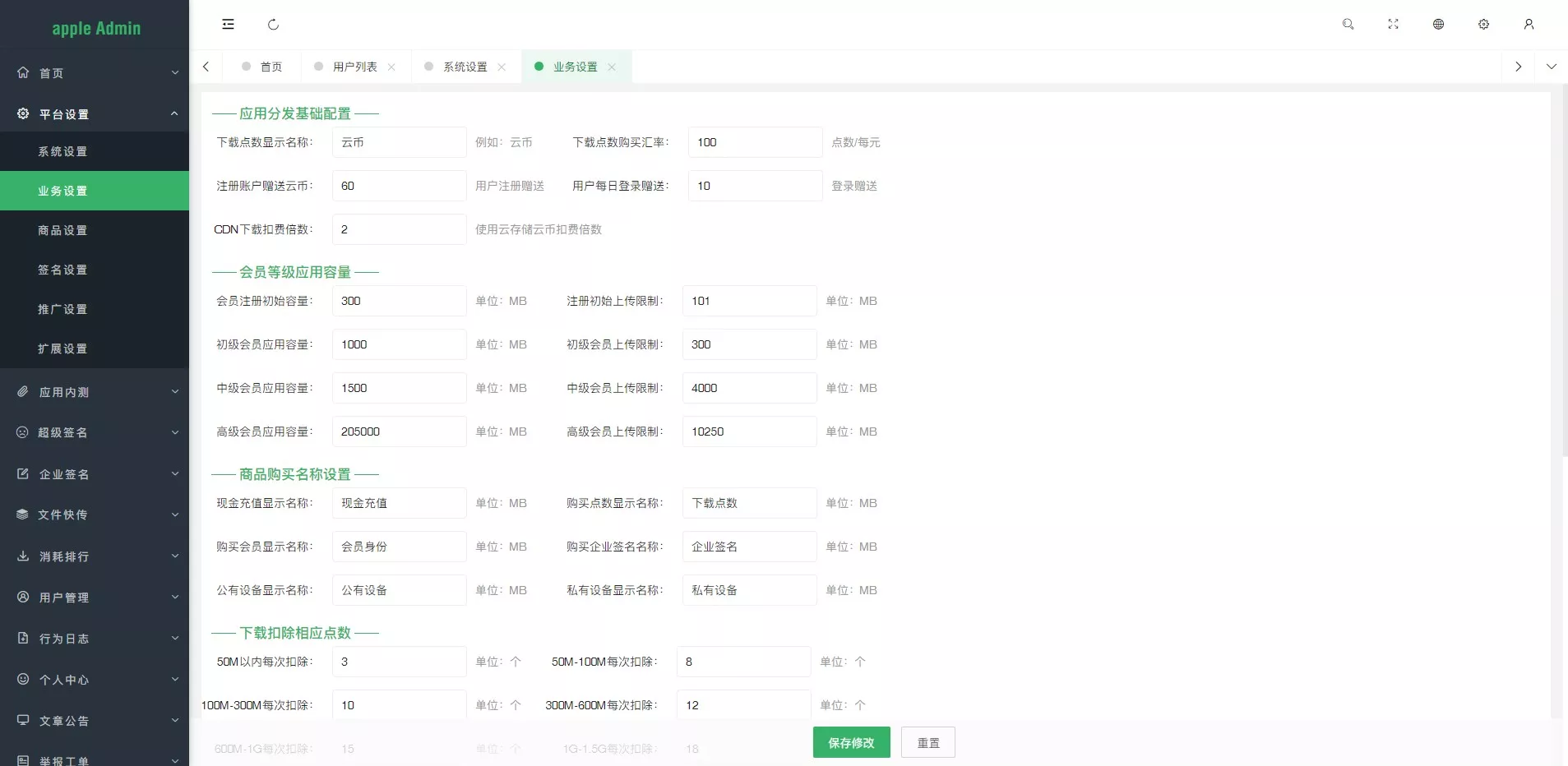The width and height of the screenshot is (1568, 766).
Task: Click the 保存修改 button
Action: (851, 742)
